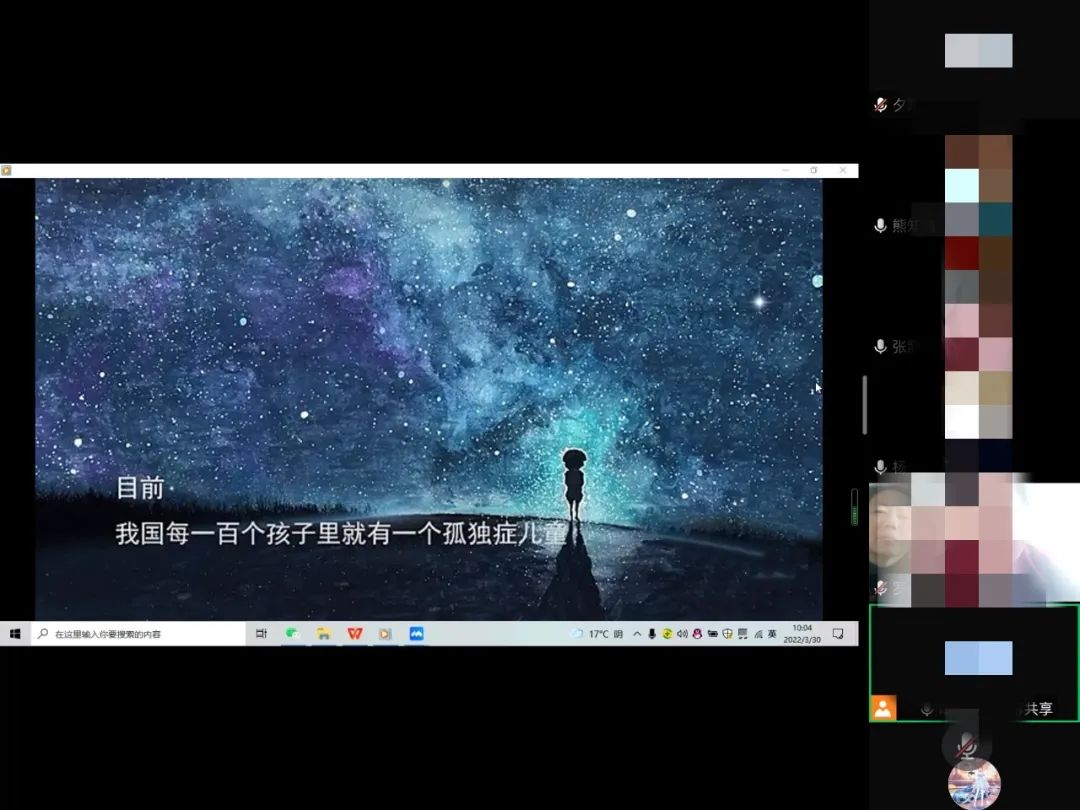Open Task View on the taskbar
Screen dimensions: 1080x810
coord(261,634)
